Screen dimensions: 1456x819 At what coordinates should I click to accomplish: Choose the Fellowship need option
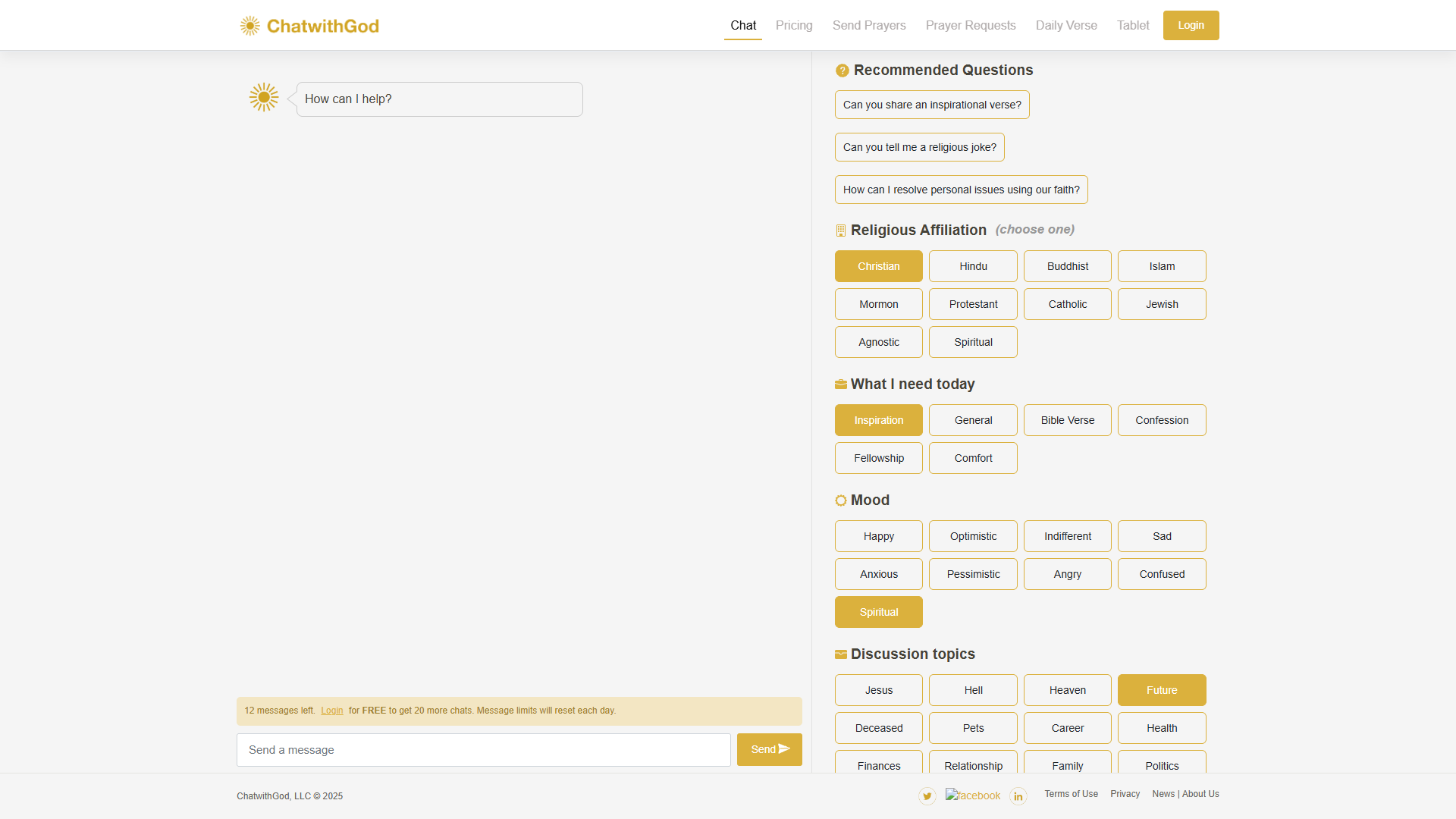click(879, 458)
